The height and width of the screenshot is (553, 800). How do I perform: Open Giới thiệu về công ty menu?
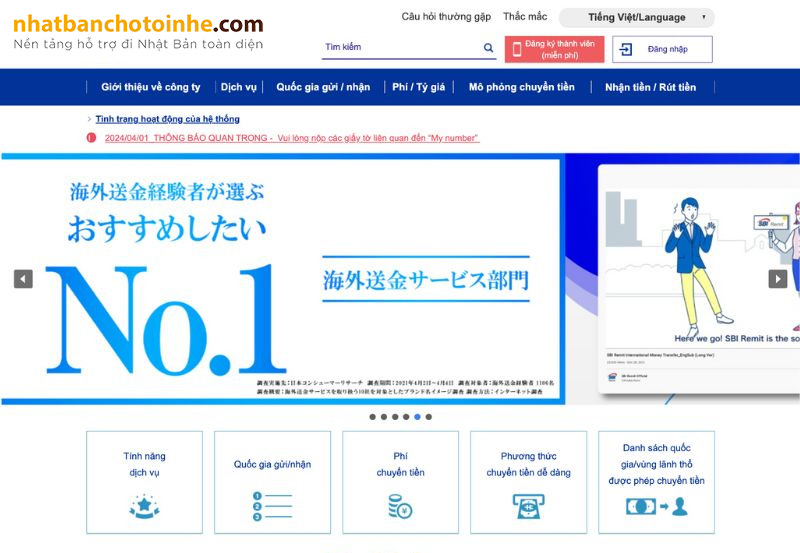click(150, 87)
